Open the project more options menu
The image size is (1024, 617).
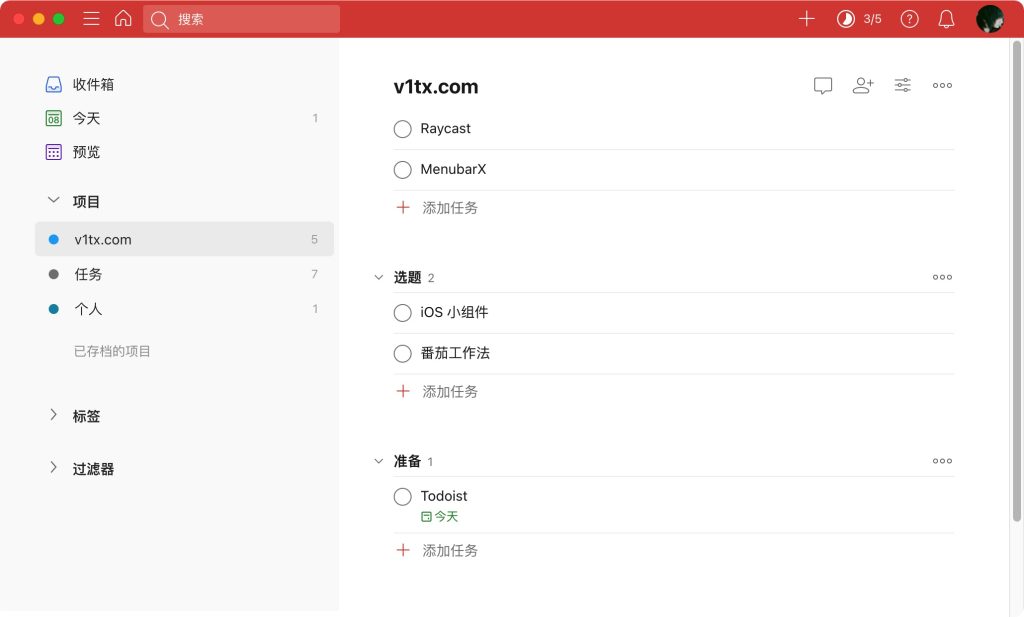point(942,86)
